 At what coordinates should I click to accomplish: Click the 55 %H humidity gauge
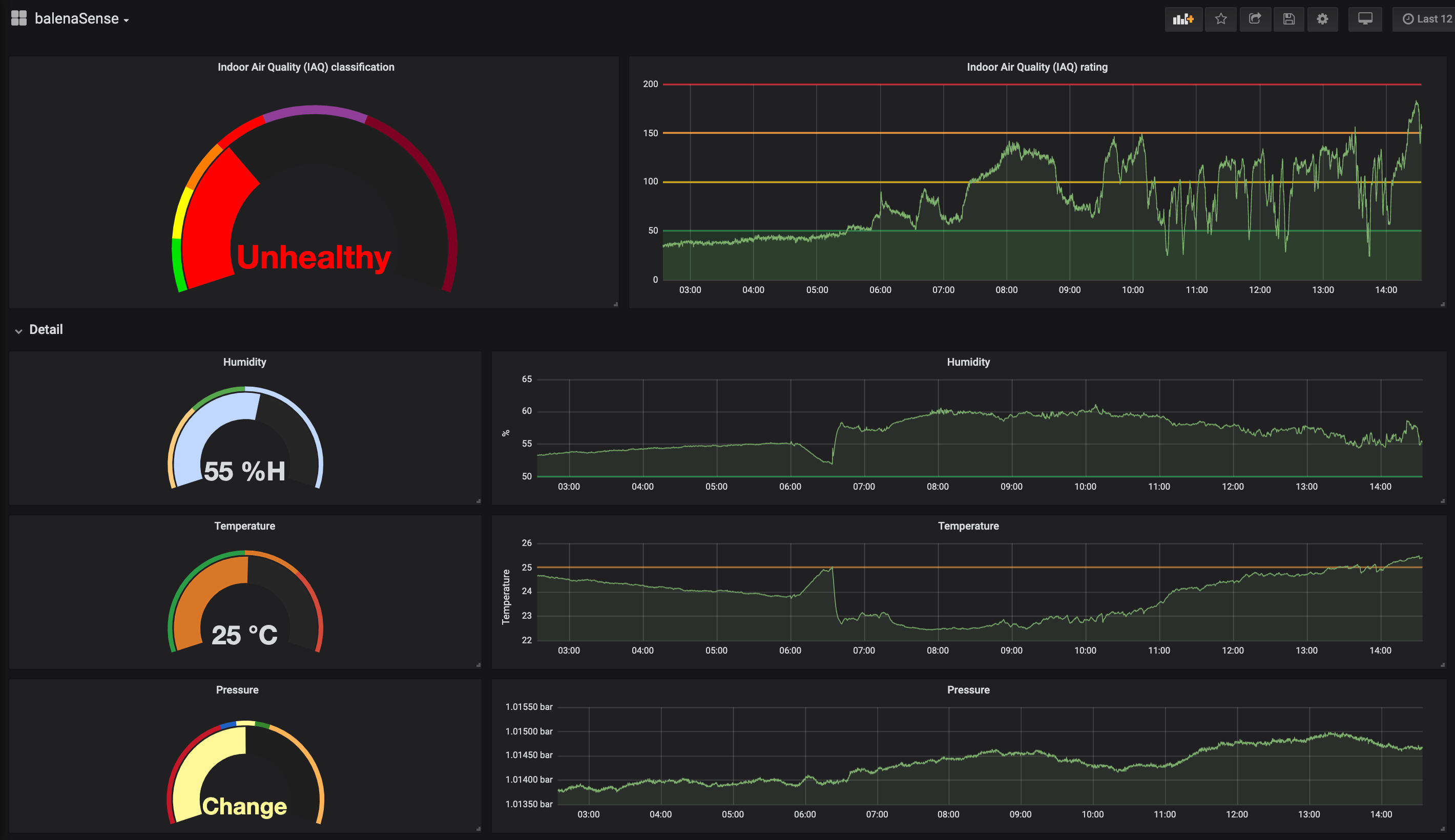tap(244, 471)
